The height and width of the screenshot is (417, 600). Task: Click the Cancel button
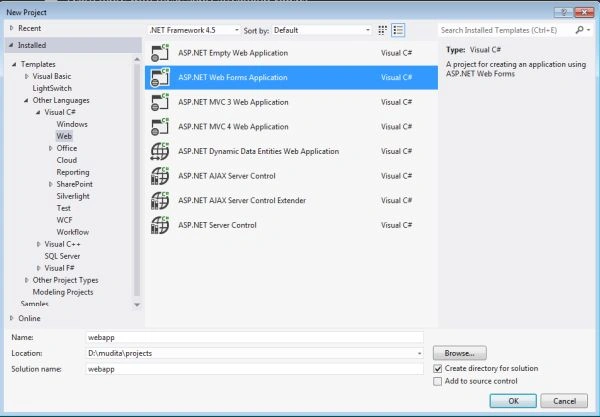click(x=564, y=401)
